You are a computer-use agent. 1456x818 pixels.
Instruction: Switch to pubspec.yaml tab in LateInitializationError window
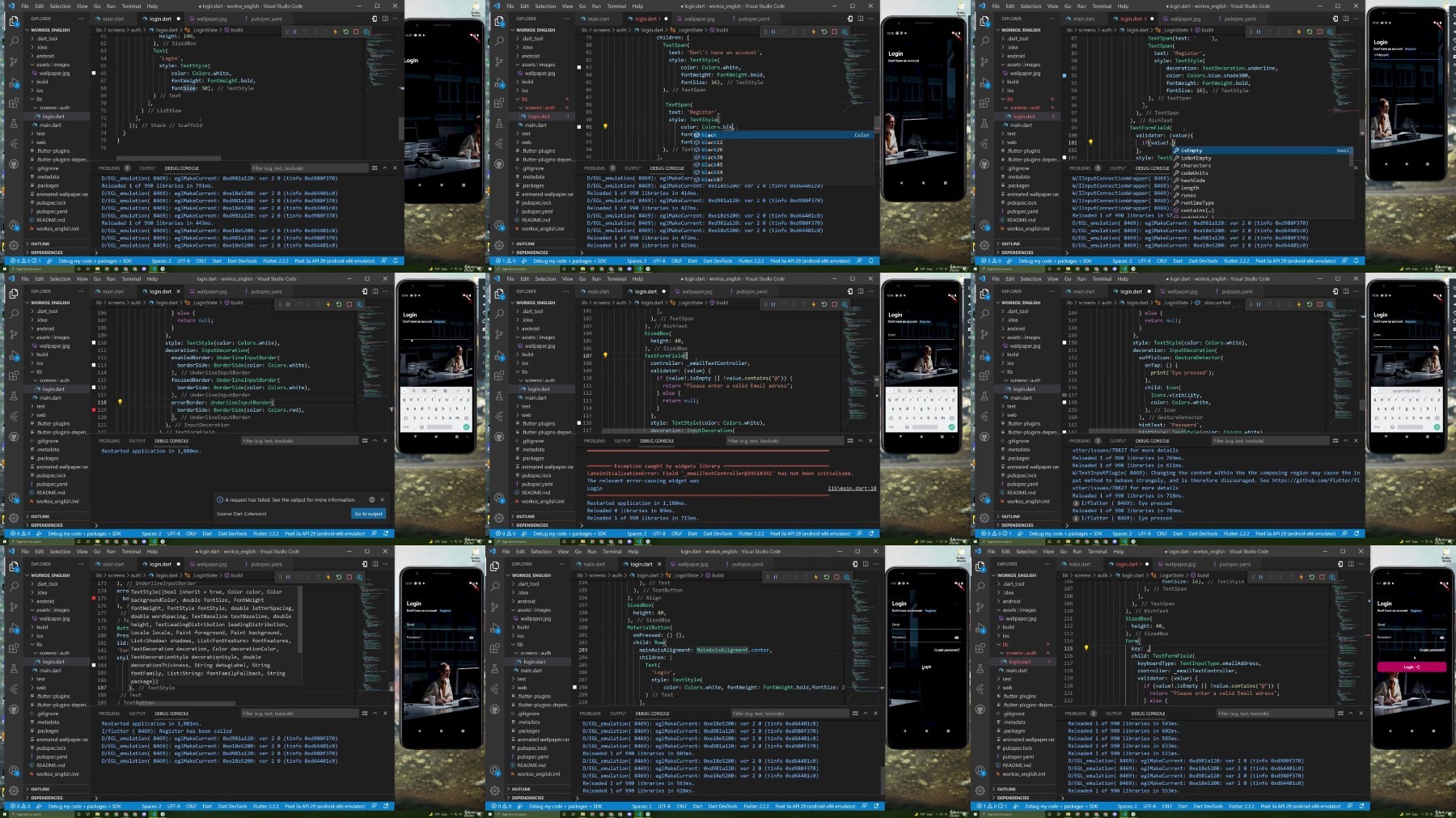(x=752, y=291)
